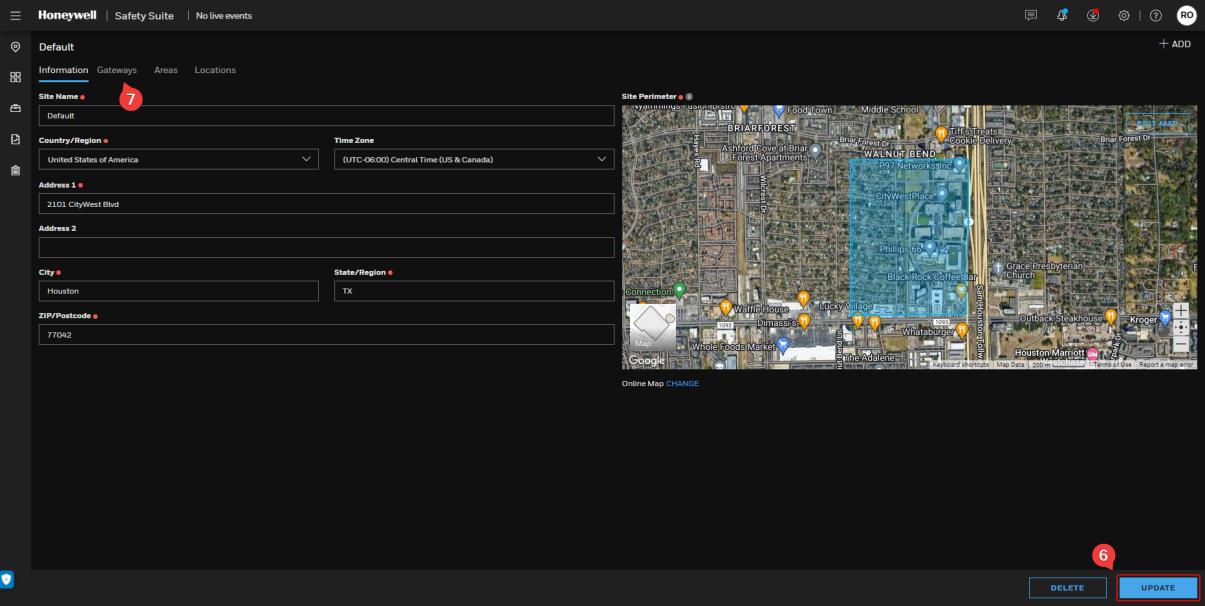This screenshot has height=606, width=1205.
Task: Switch to Map view thumbnail
Action: pyautogui.click(x=652, y=327)
